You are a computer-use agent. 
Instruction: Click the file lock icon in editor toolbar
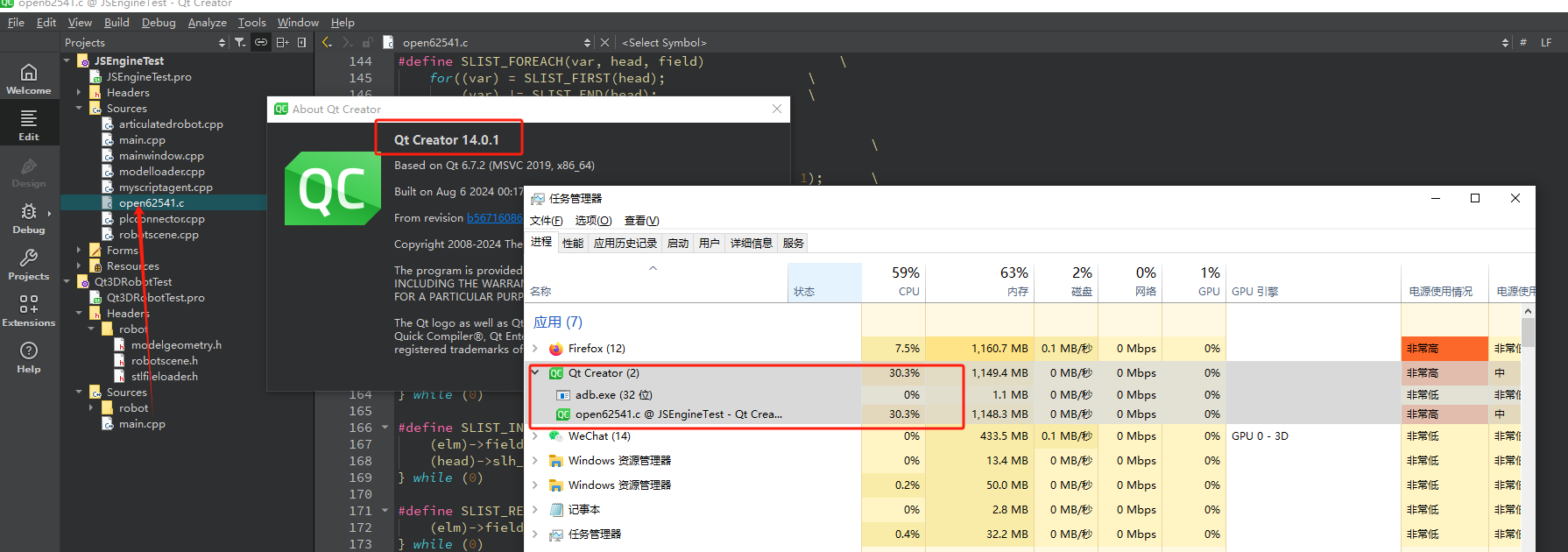pyautogui.click(x=368, y=42)
